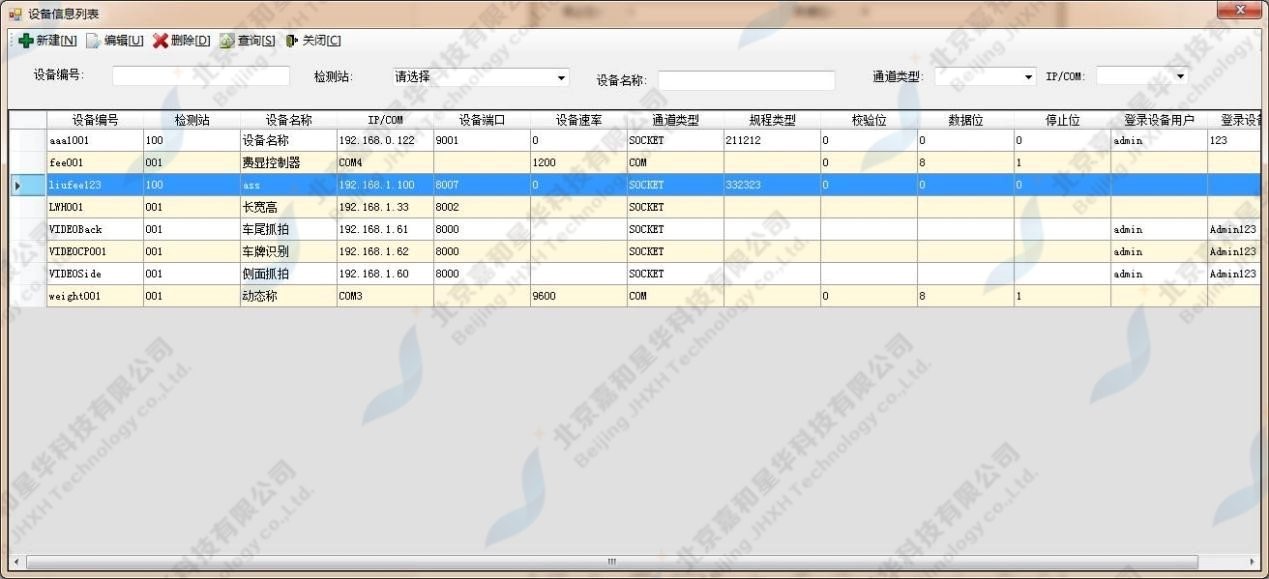The height and width of the screenshot is (579, 1269).
Task: Click the 211212 protocol type cell
Action: pos(773,141)
